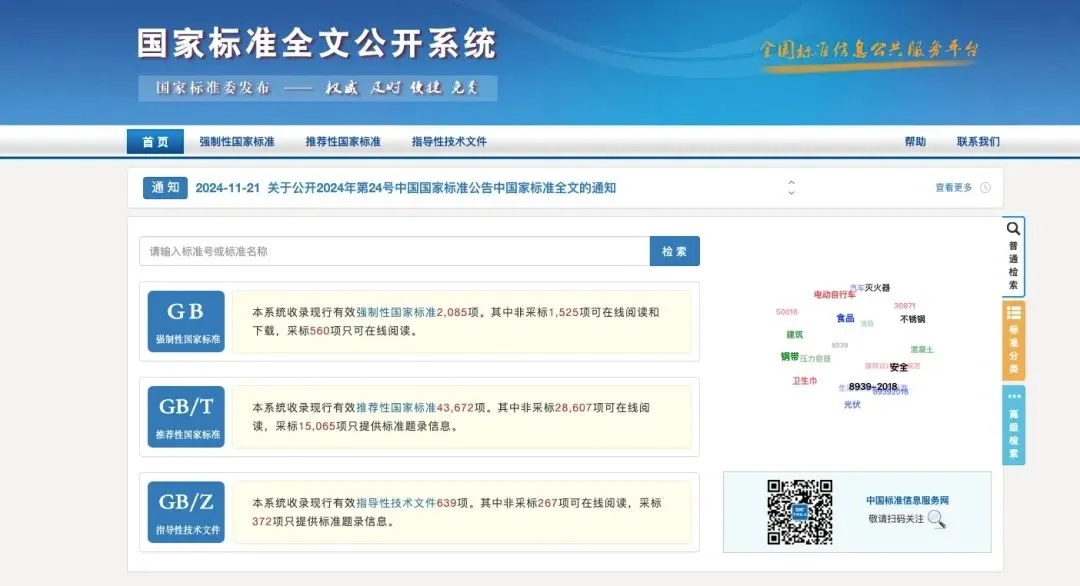Viewport: 1080px width, 586px height.
Task: Go to the 首页 tab
Action: pos(155,142)
